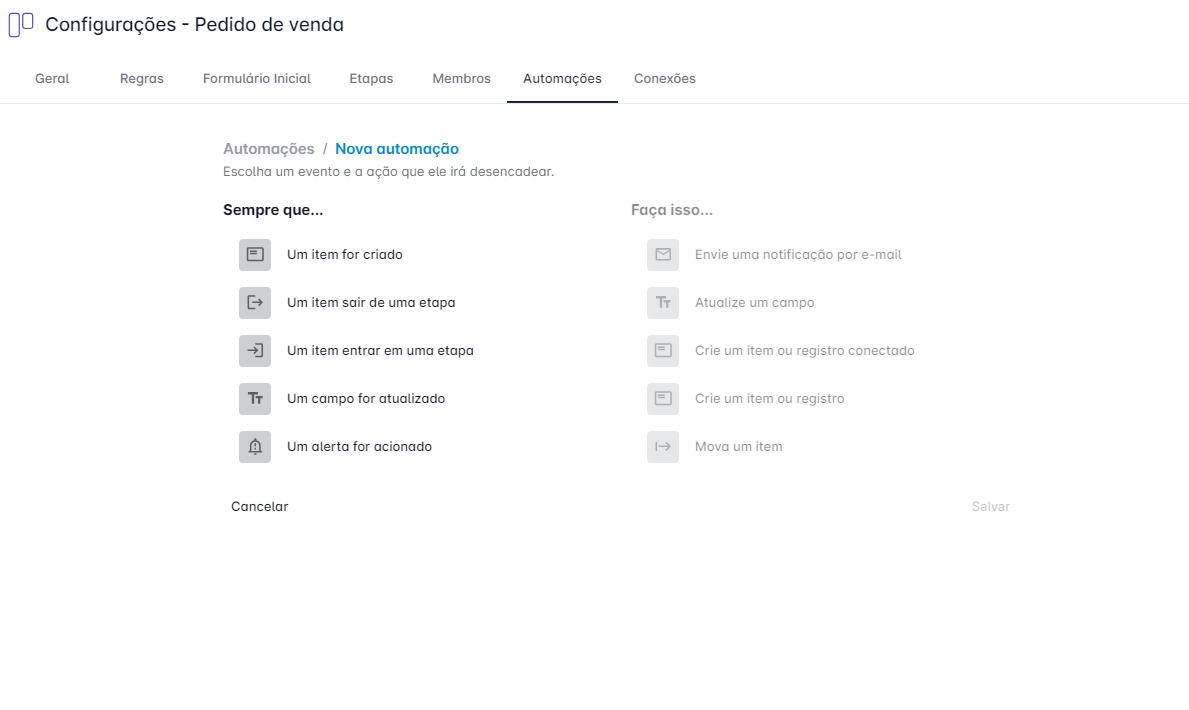This screenshot has width=1189, height=710.
Task: Click the 'Atualize um campo' text icon
Action: (x=663, y=303)
